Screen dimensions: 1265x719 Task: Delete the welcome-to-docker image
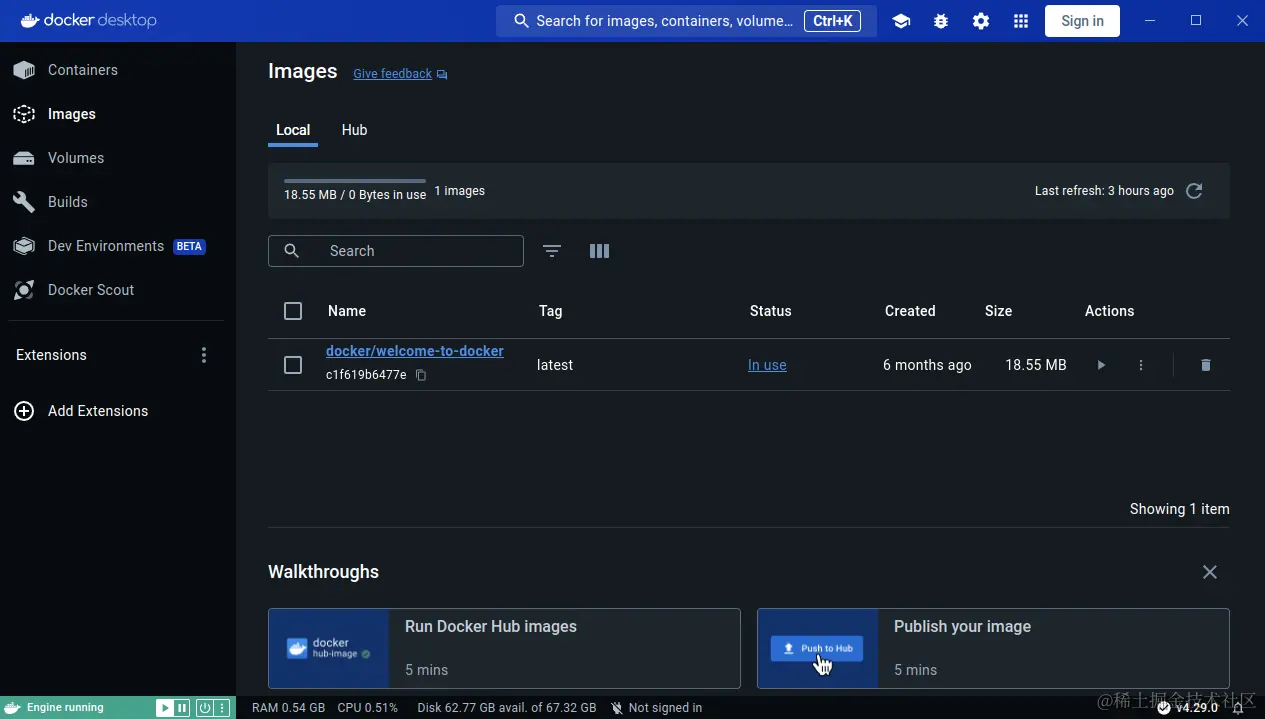pos(1205,365)
